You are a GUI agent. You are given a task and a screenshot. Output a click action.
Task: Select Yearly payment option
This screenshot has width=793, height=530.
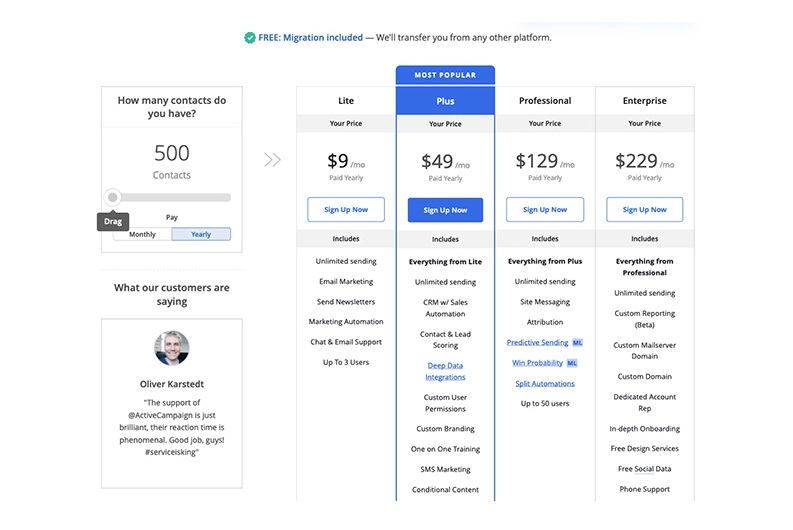201,234
